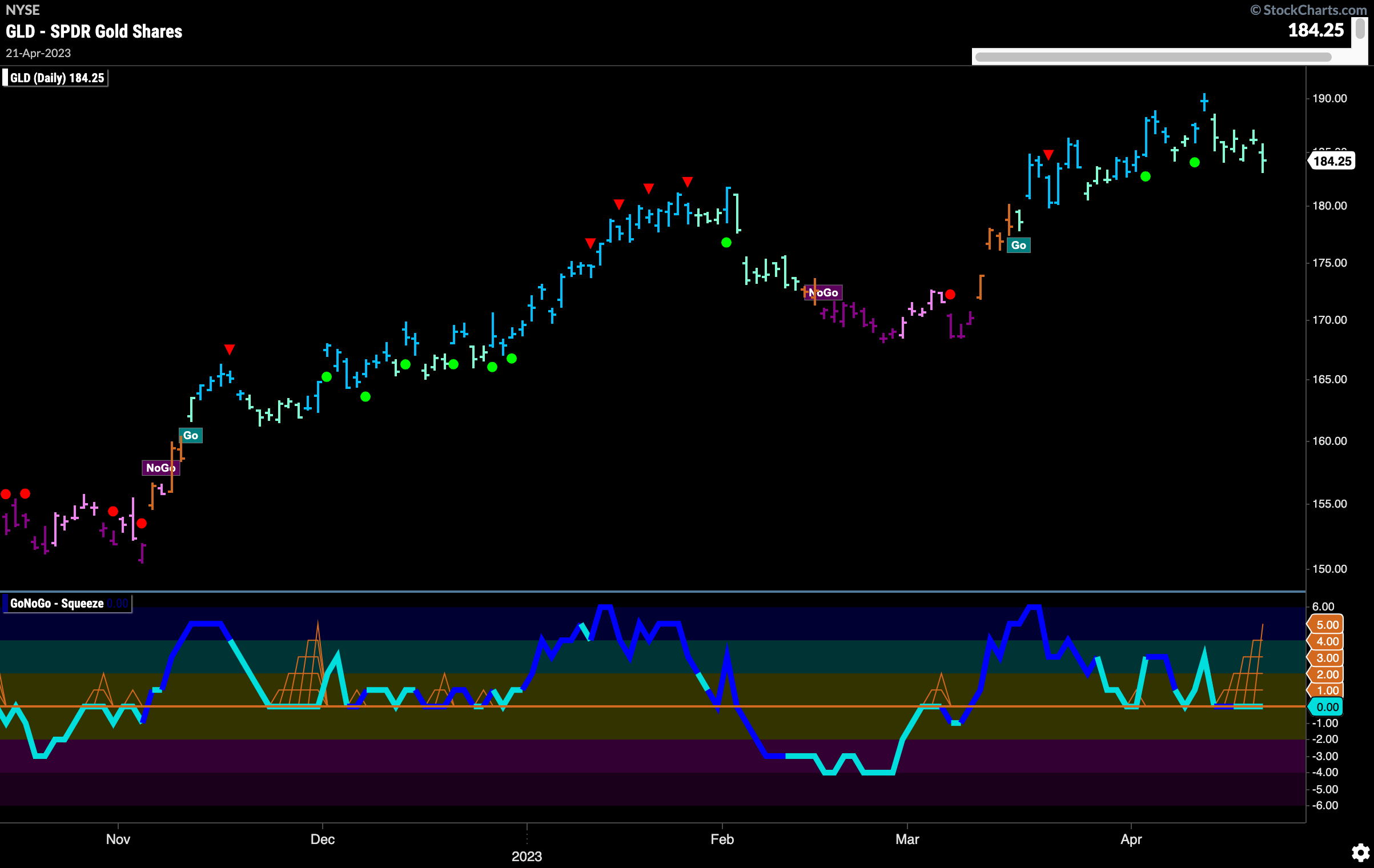Click the NoGo flag in February

(x=823, y=293)
